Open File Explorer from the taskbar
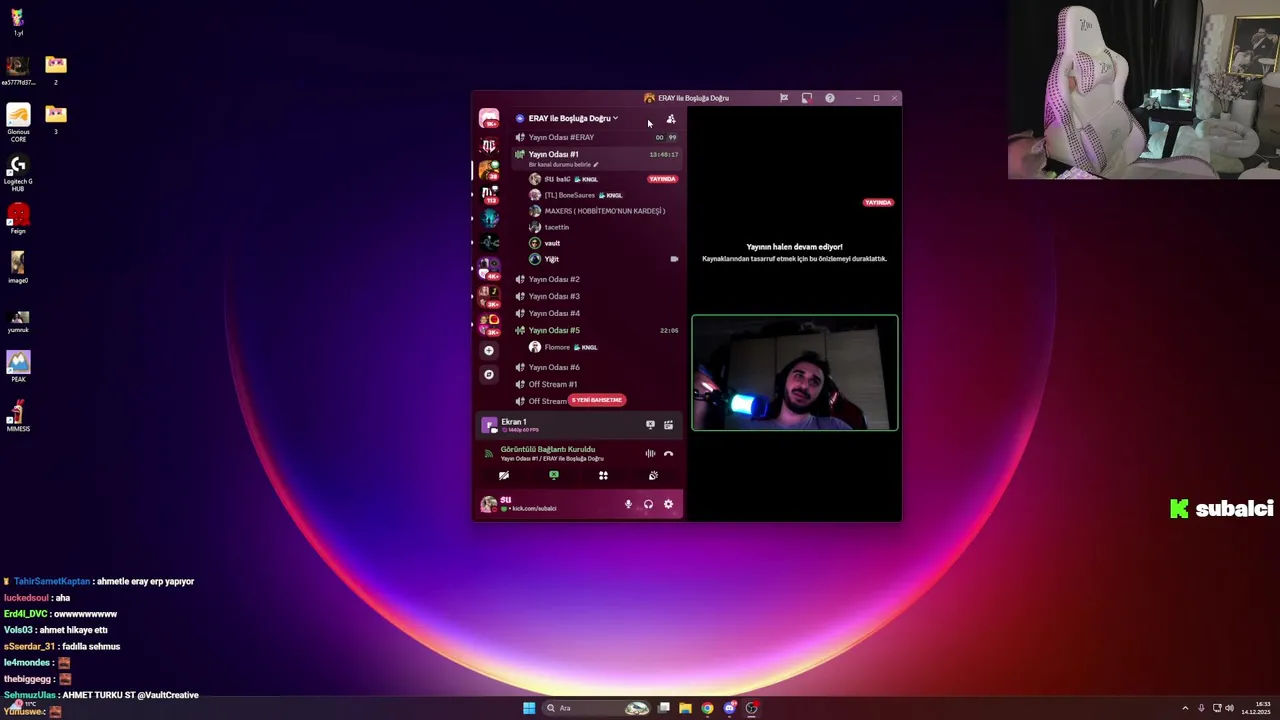The height and width of the screenshot is (720, 1280). point(685,708)
